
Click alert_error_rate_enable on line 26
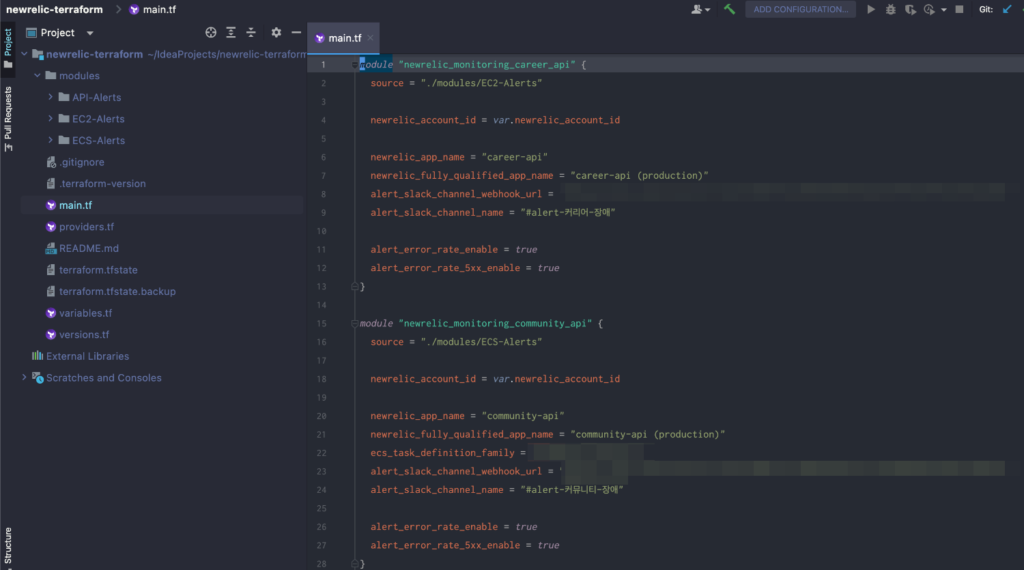434,526
